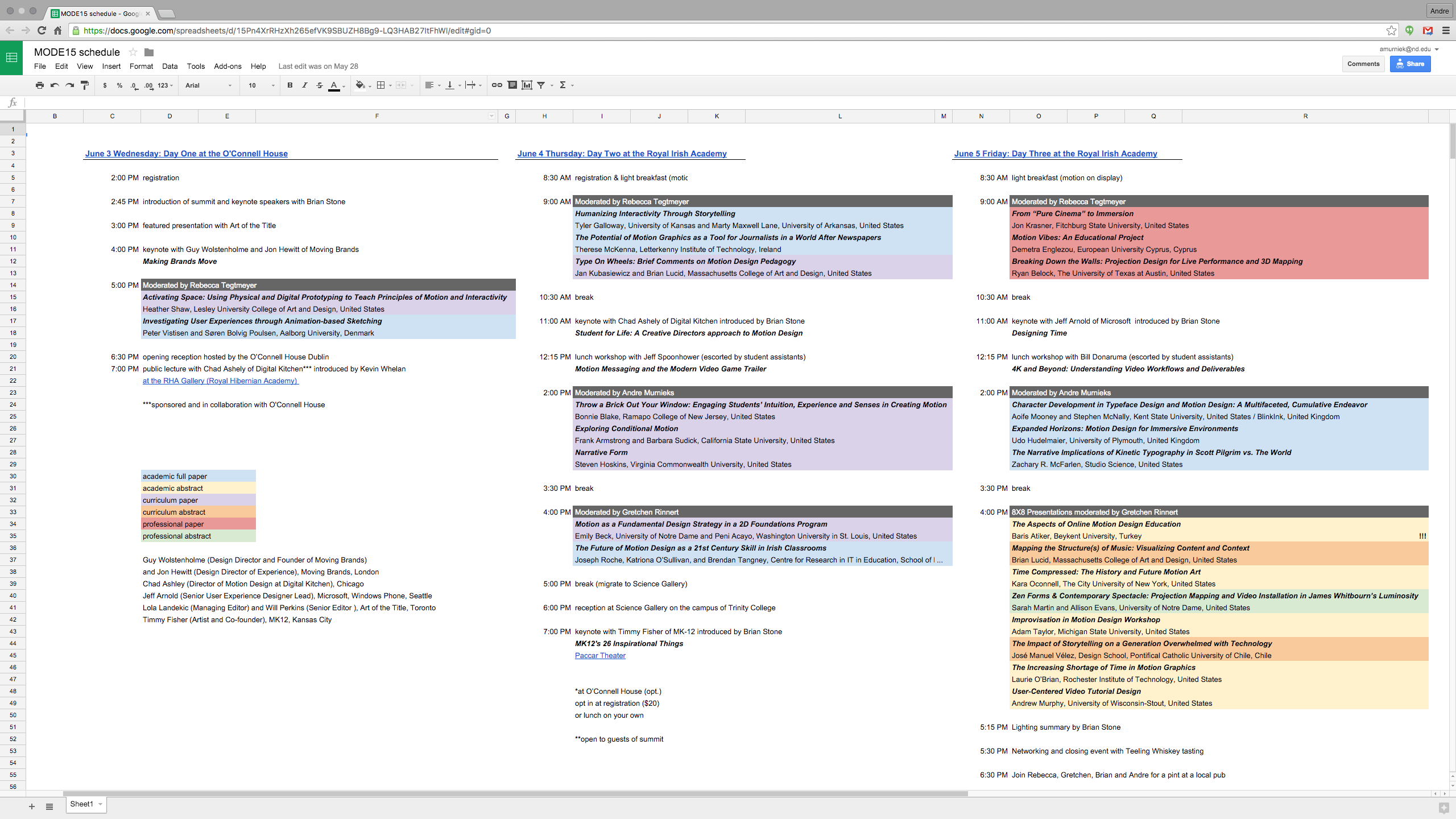
Task: Click the paint format roller icon
Action: coord(85,85)
